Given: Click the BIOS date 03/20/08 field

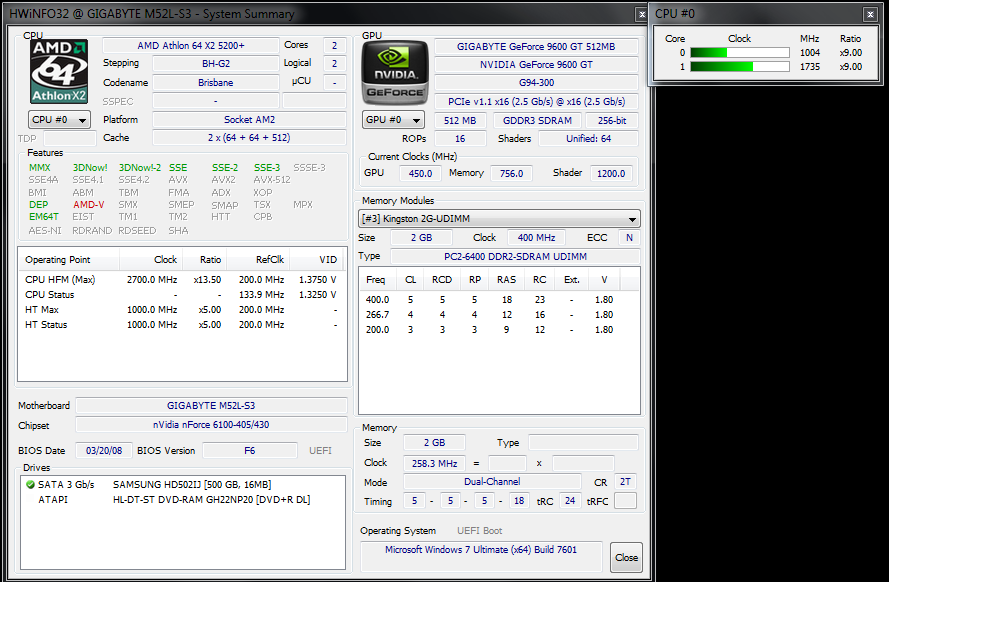Looking at the screenshot, I should [x=104, y=451].
